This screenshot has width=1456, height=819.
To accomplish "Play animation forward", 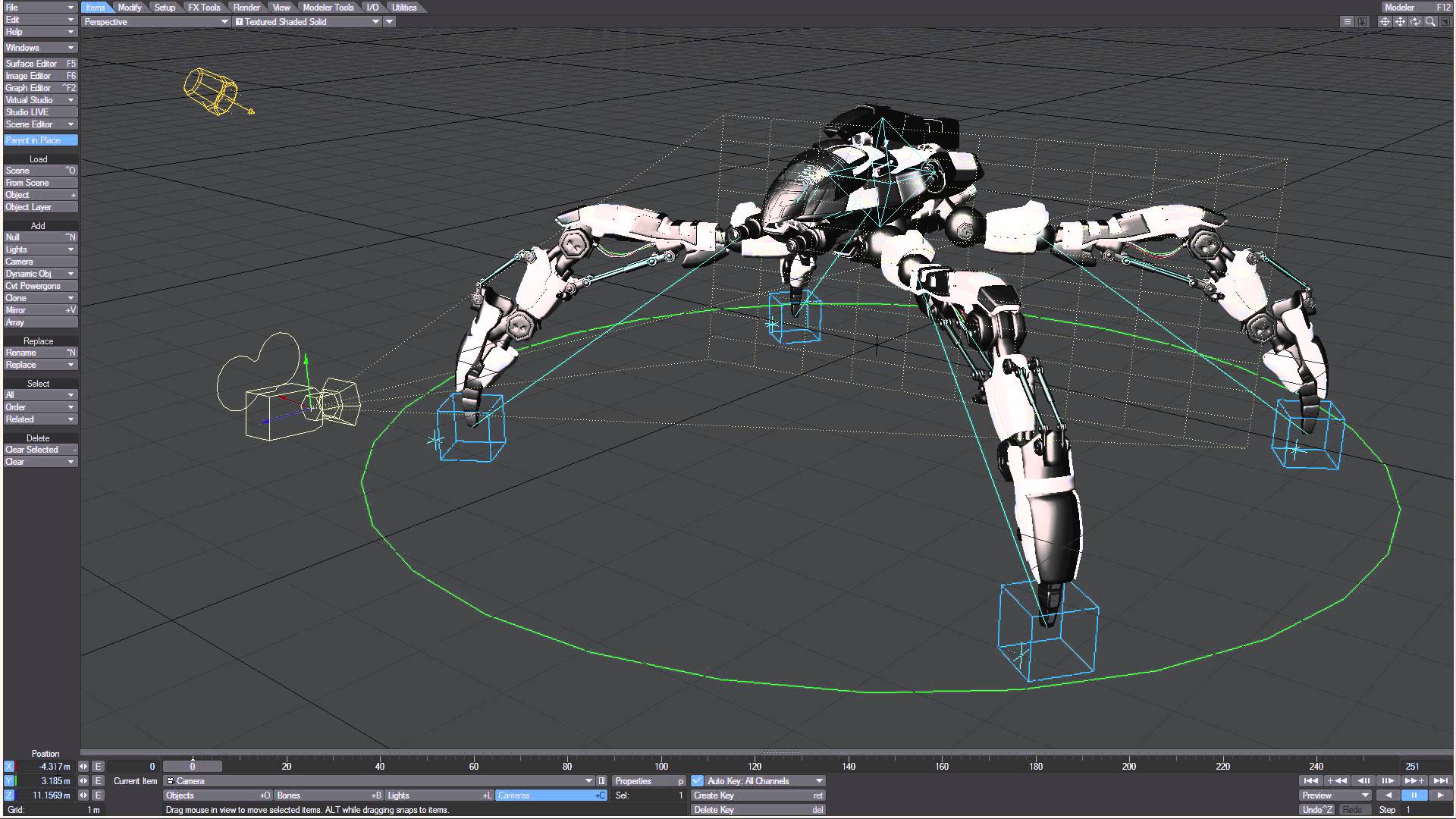I will click(1440, 795).
